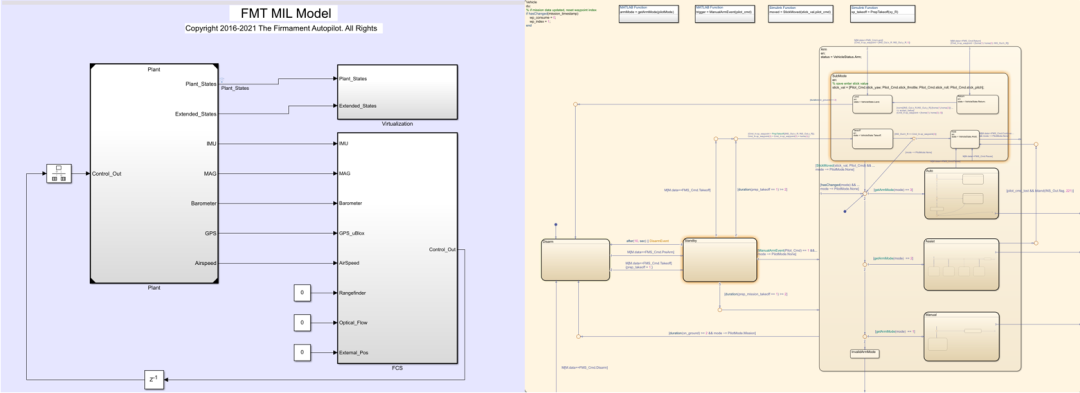Select the InvalidArmMode state box
The width and height of the screenshot is (1080, 393).
866,353
